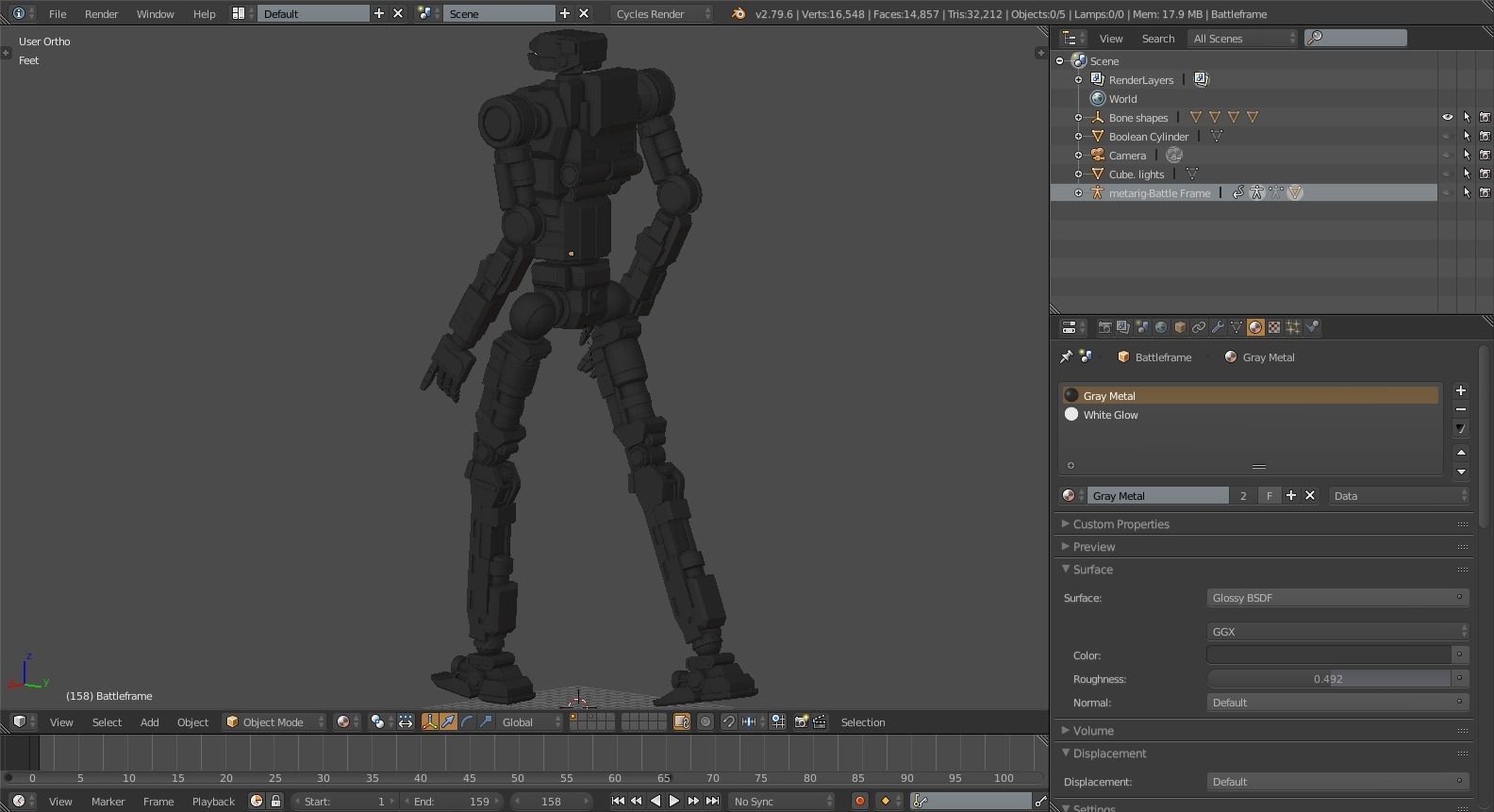This screenshot has width=1494, height=812.
Task: Open the Physics properties tab
Action: [1312, 327]
